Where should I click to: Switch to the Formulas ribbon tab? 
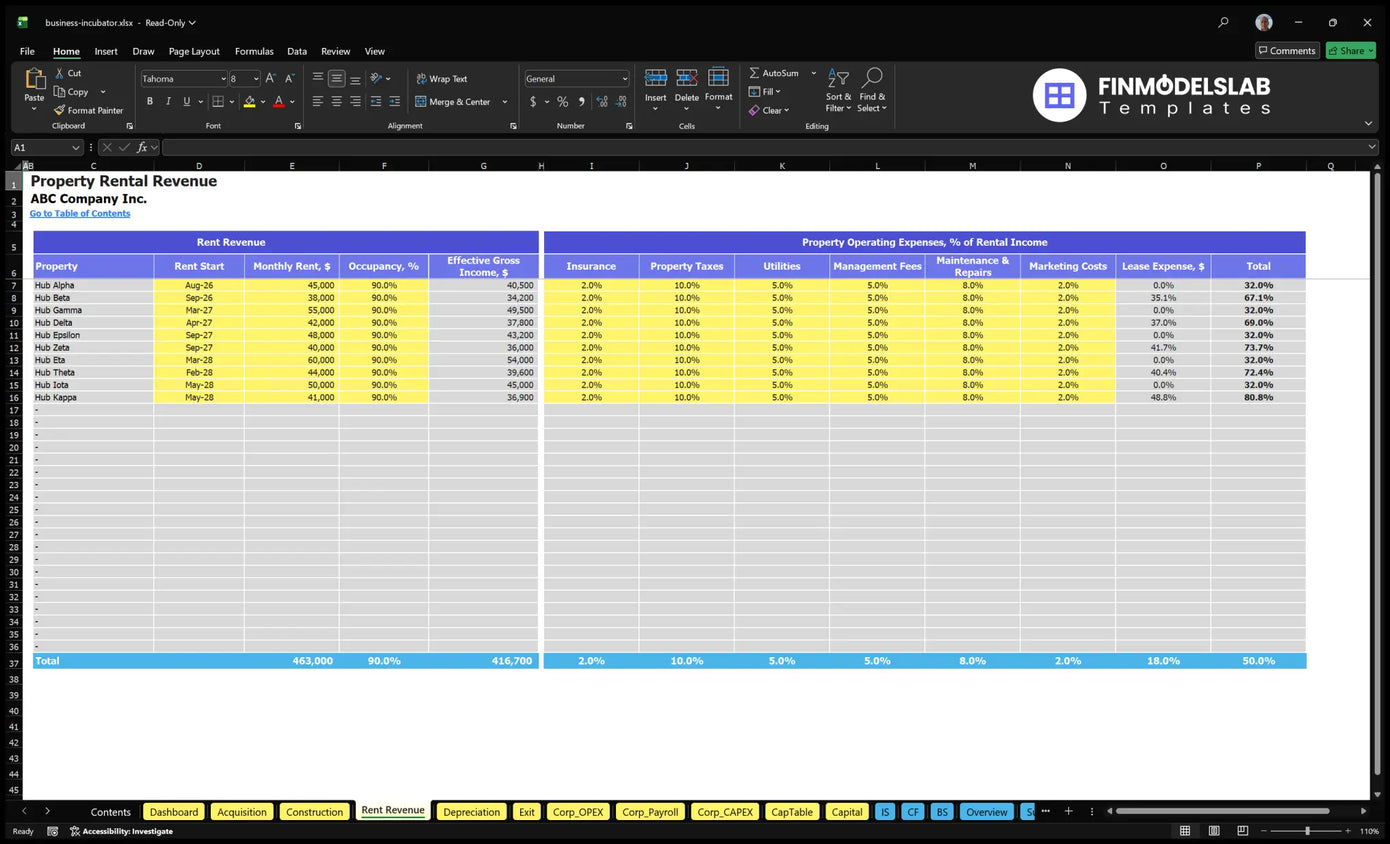(254, 51)
